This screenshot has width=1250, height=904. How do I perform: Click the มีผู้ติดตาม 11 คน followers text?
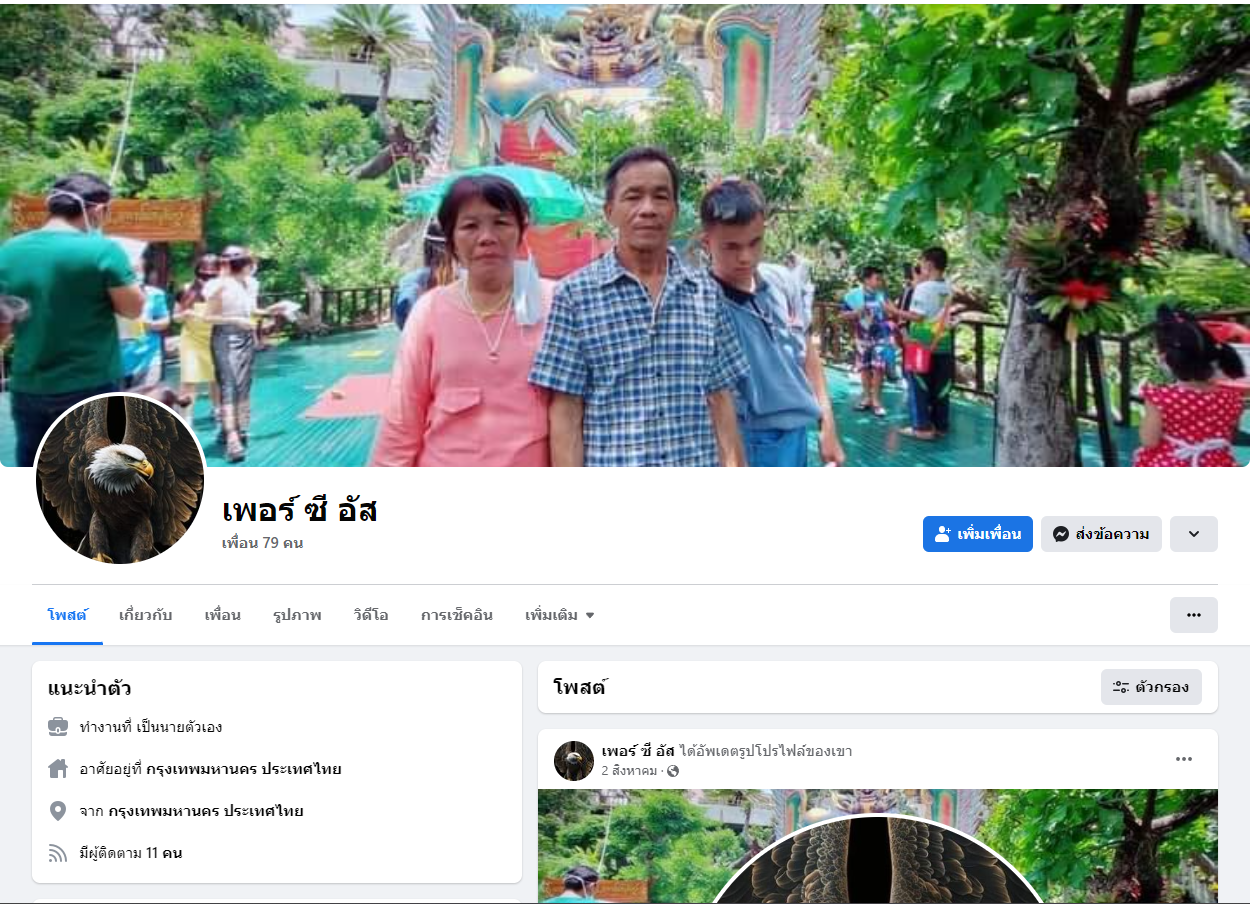coord(131,853)
